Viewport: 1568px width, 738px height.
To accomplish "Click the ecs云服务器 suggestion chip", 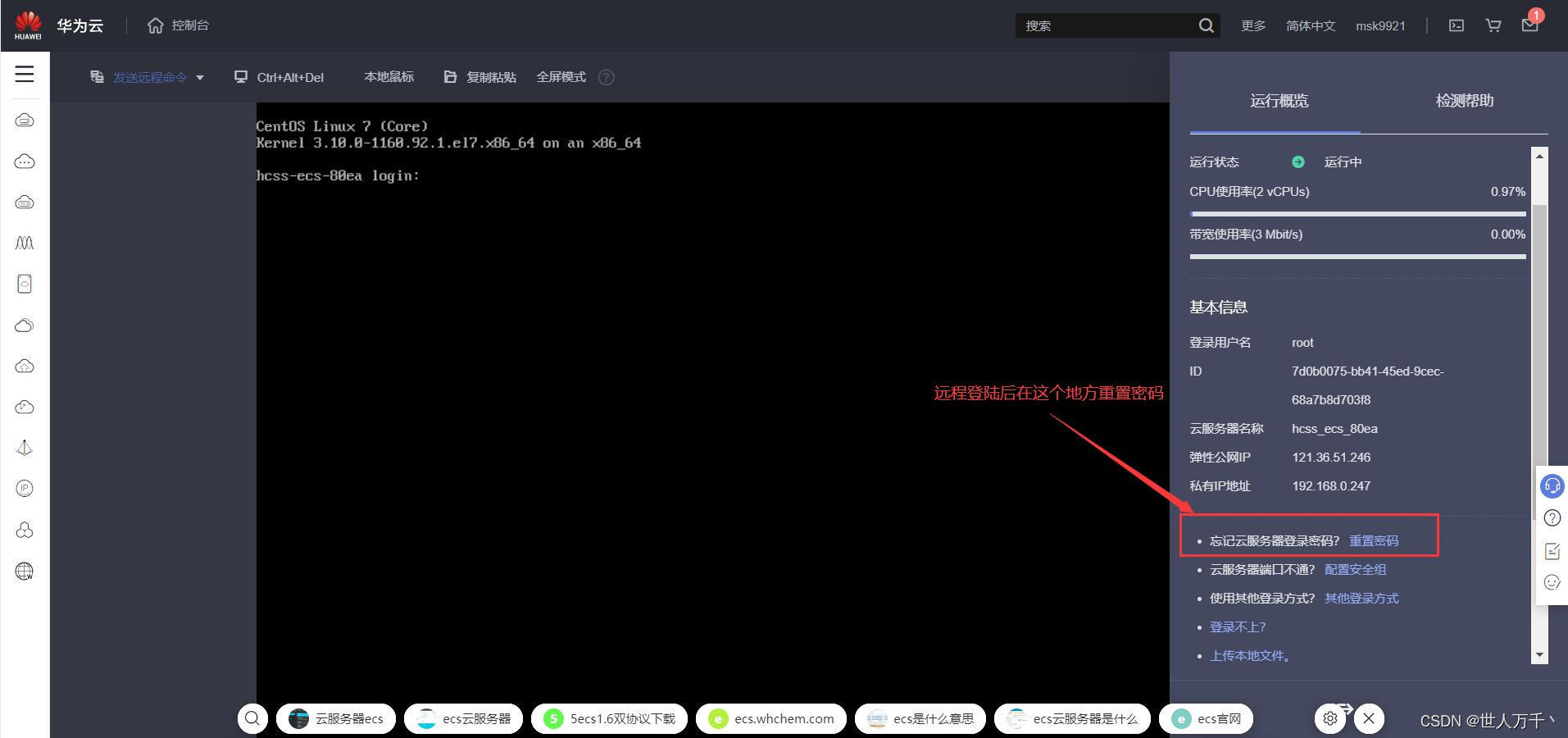I will 463,718.
